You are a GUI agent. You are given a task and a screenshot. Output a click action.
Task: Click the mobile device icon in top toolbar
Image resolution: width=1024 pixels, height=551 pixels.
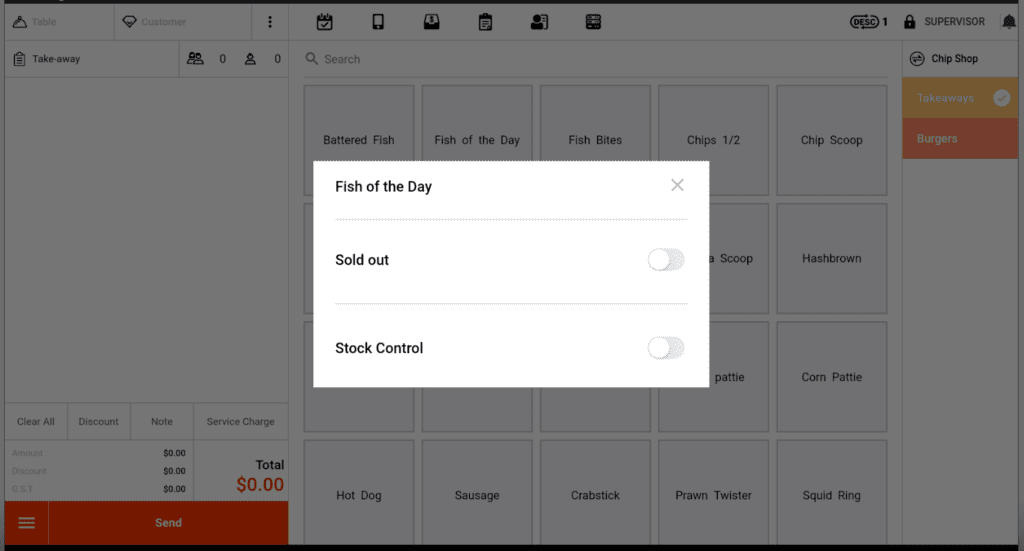(378, 22)
